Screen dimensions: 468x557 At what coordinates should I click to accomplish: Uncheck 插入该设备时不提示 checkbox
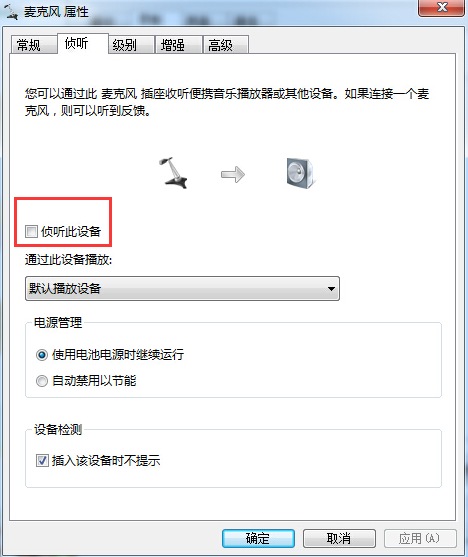(42, 461)
